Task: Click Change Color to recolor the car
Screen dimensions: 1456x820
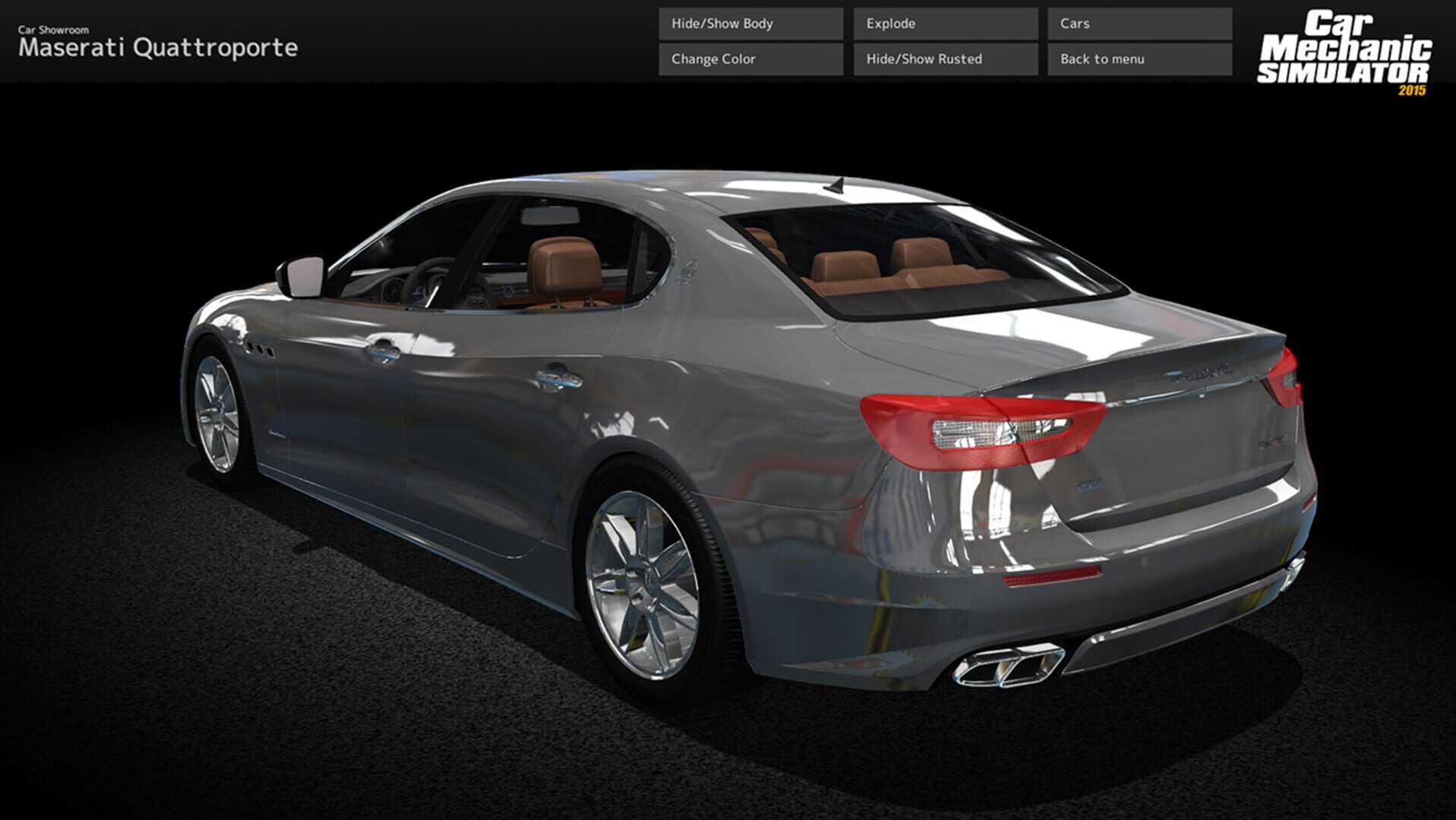Action: tap(750, 58)
